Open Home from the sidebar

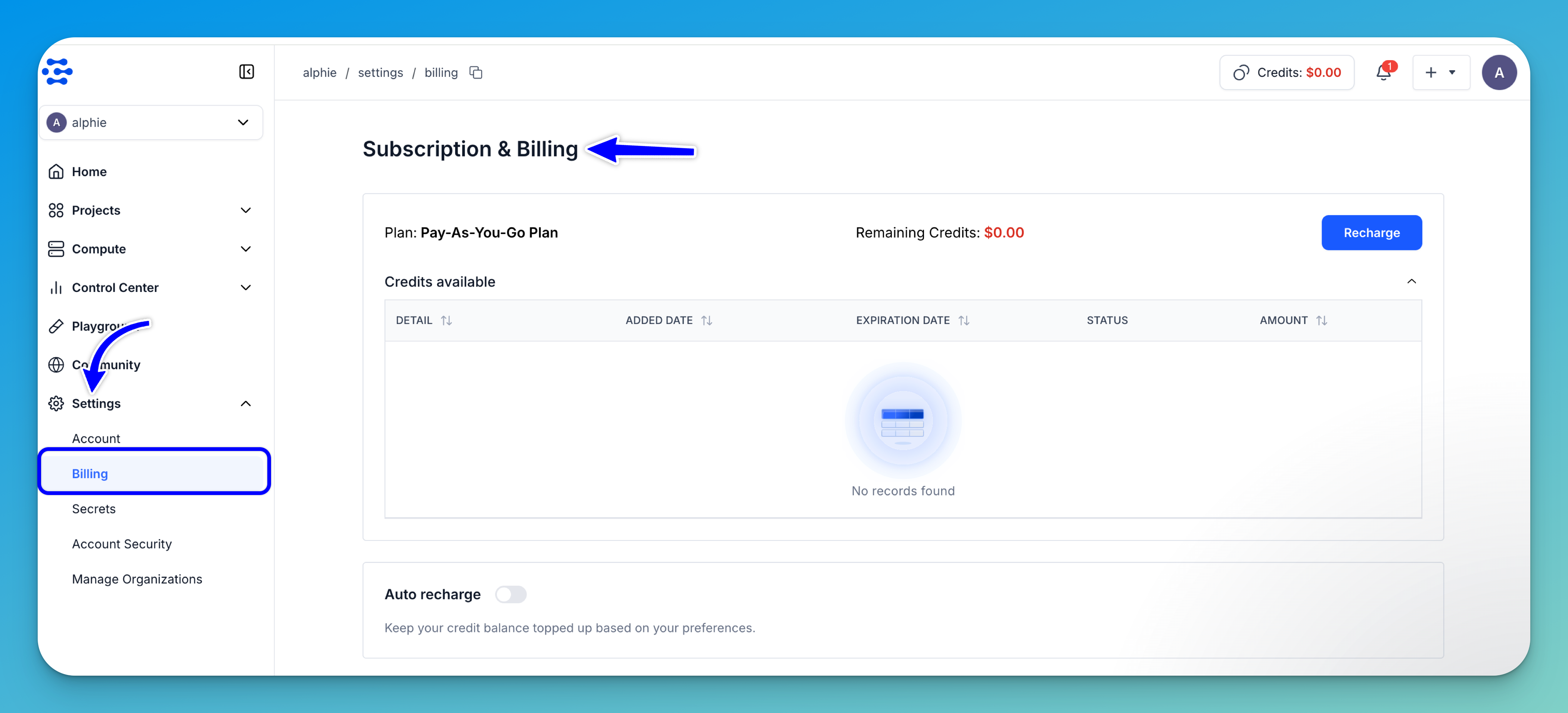89,172
